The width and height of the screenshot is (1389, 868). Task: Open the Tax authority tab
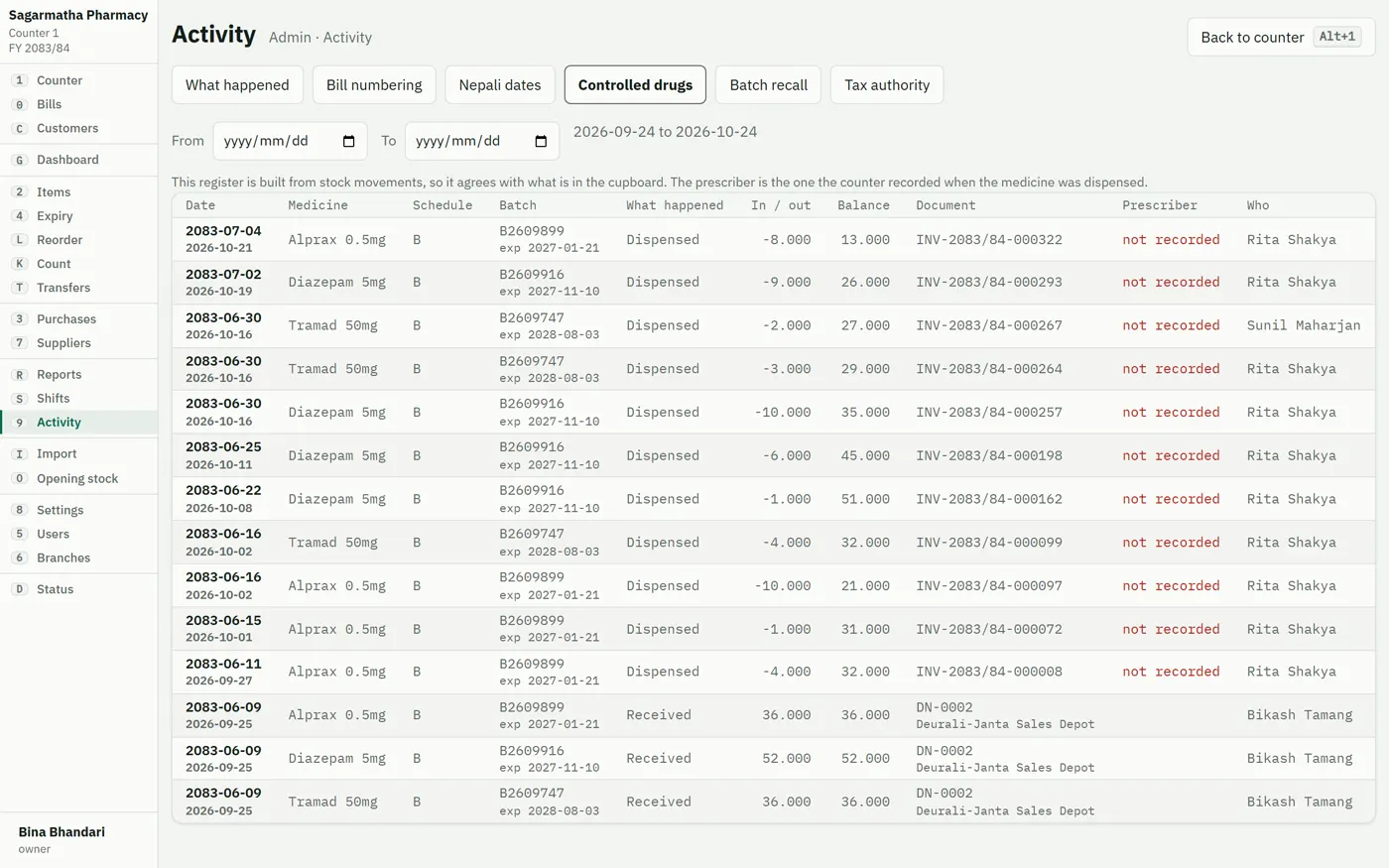pyautogui.click(x=887, y=84)
